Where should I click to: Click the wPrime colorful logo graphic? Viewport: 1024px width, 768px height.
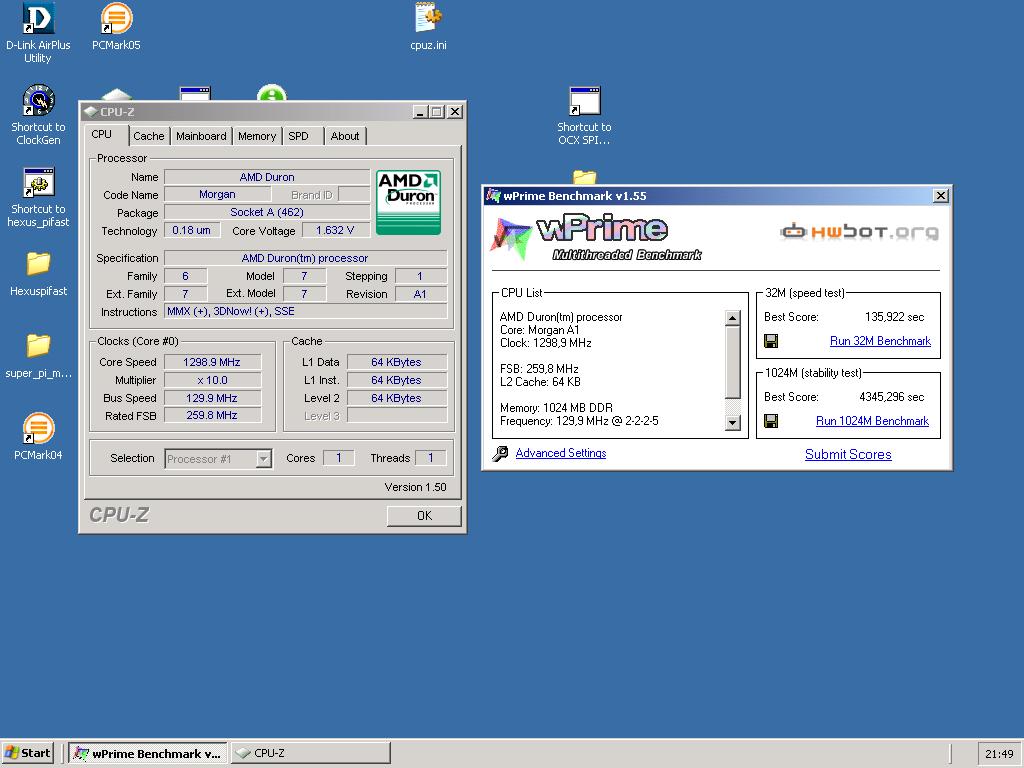click(x=510, y=238)
